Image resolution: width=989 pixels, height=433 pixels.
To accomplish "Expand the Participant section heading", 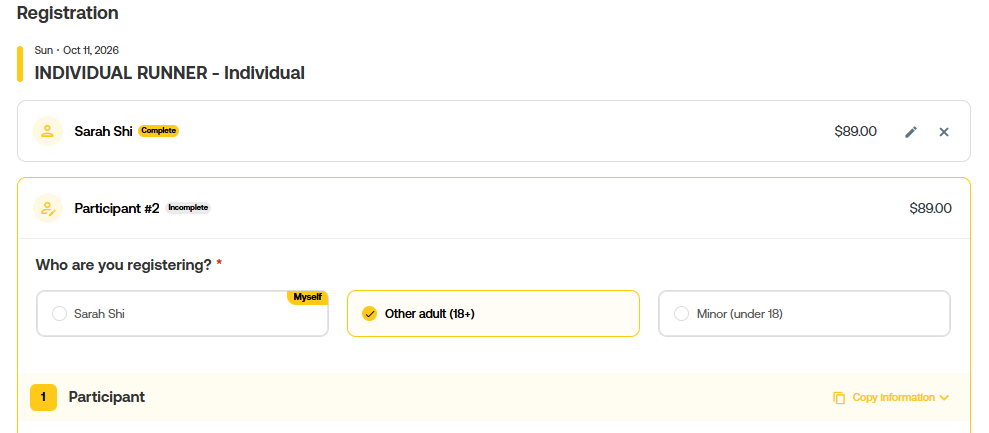I will click(107, 397).
